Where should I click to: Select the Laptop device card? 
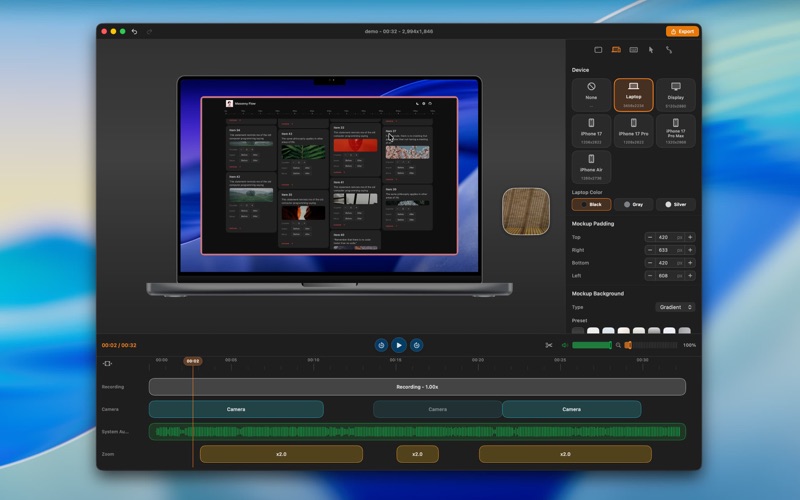click(x=633, y=95)
